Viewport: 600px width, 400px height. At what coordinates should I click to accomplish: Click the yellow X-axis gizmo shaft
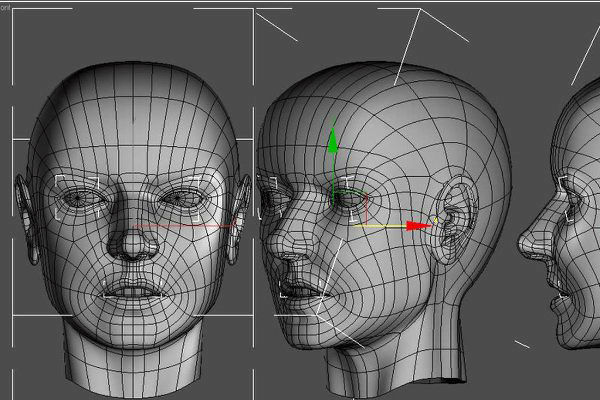pos(380,225)
